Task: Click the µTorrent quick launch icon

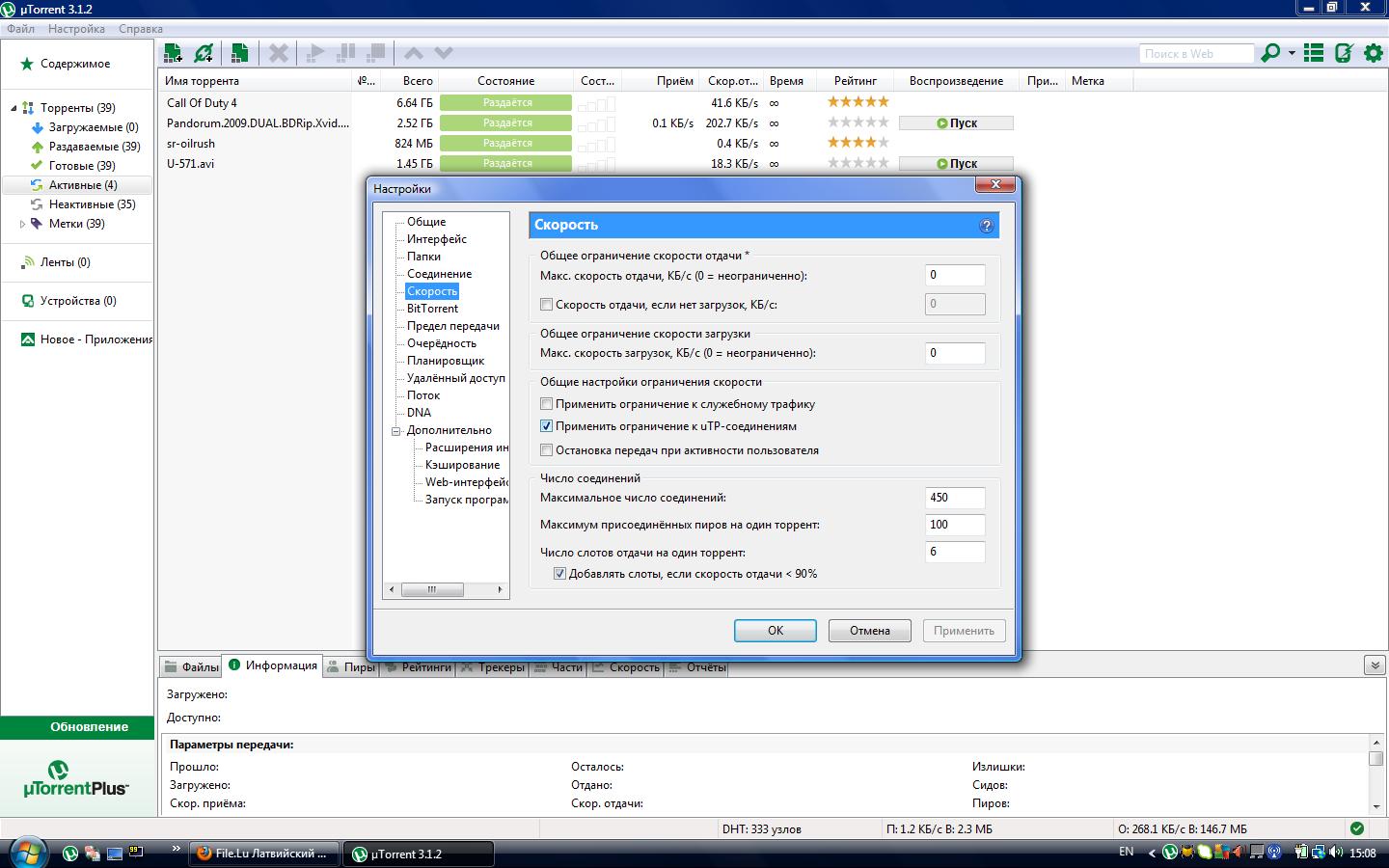Action: (x=70, y=853)
